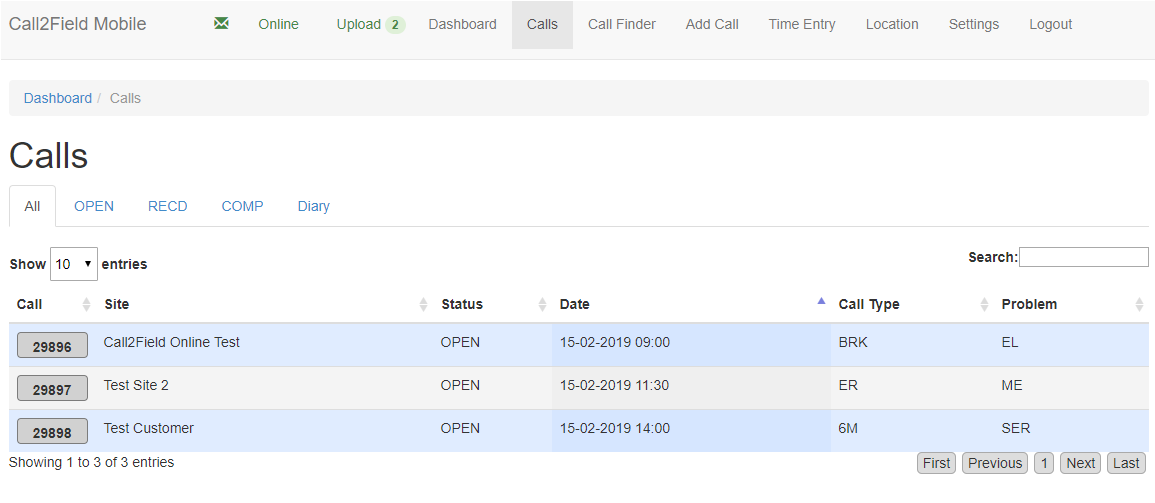
Task: Go to the Next page
Action: tap(1080, 463)
